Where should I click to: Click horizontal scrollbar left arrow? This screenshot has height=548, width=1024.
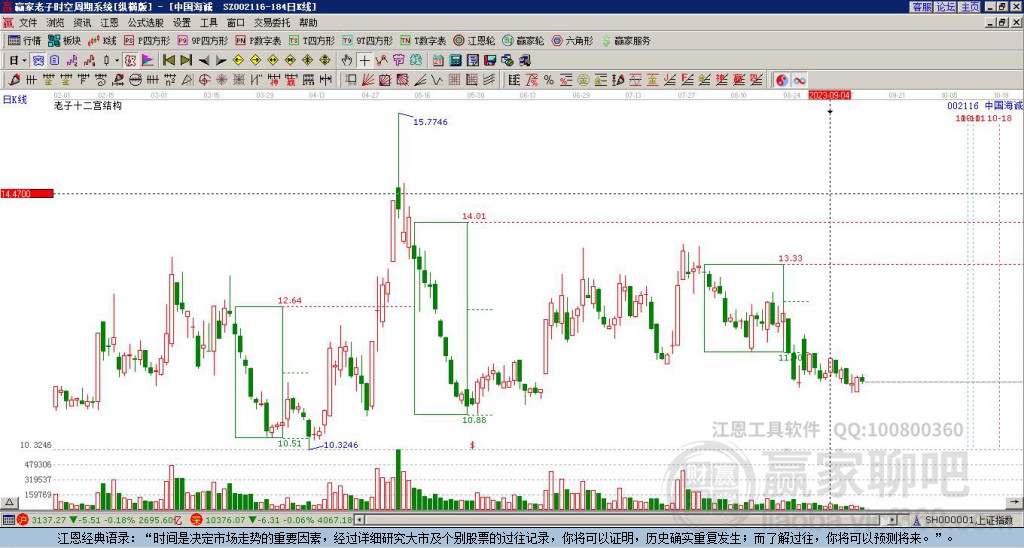(x=360, y=520)
